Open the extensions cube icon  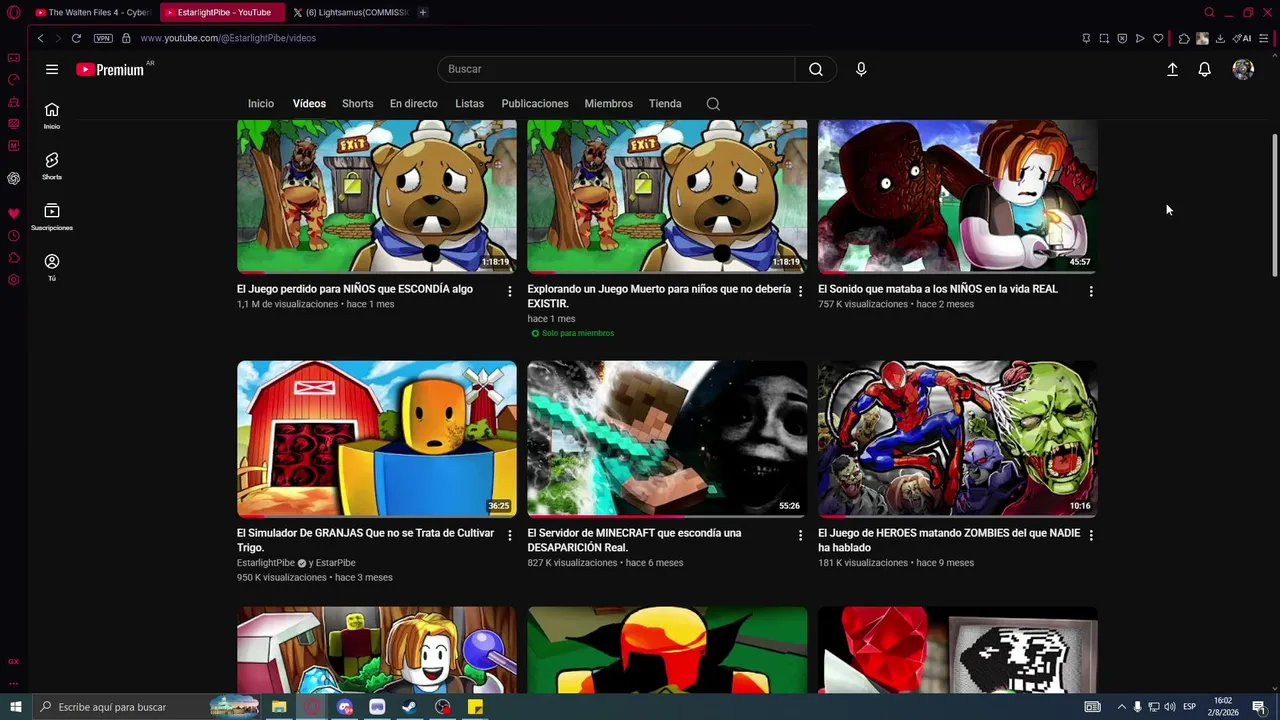pyautogui.click(x=1184, y=38)
